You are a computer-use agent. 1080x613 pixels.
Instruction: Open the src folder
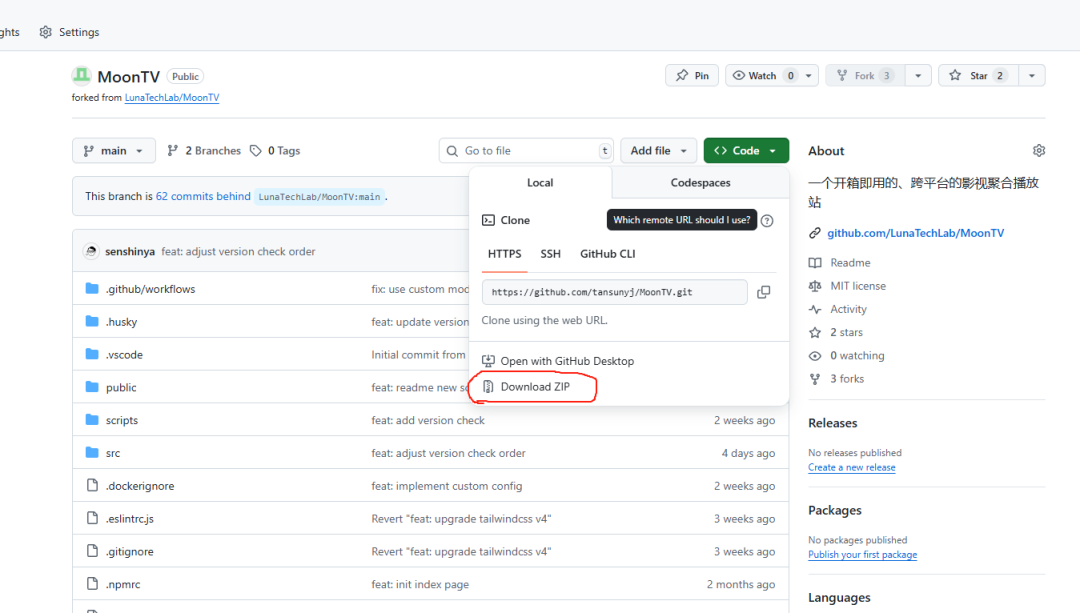[x=113, y=453]
